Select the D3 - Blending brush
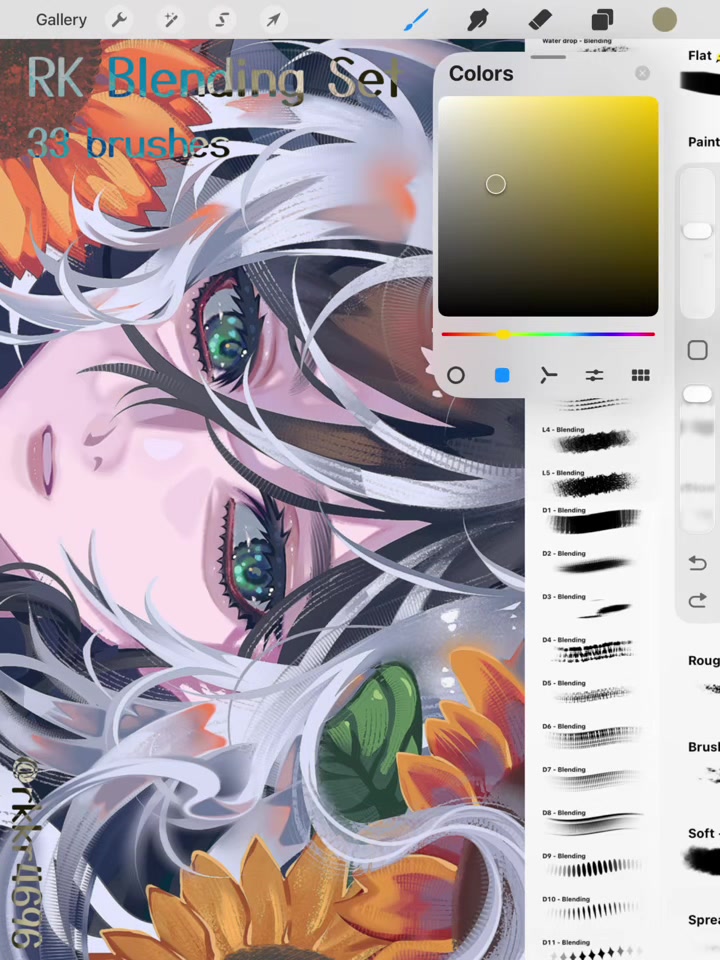This screenshot has width=720, height=960. [x=590, y=606]
